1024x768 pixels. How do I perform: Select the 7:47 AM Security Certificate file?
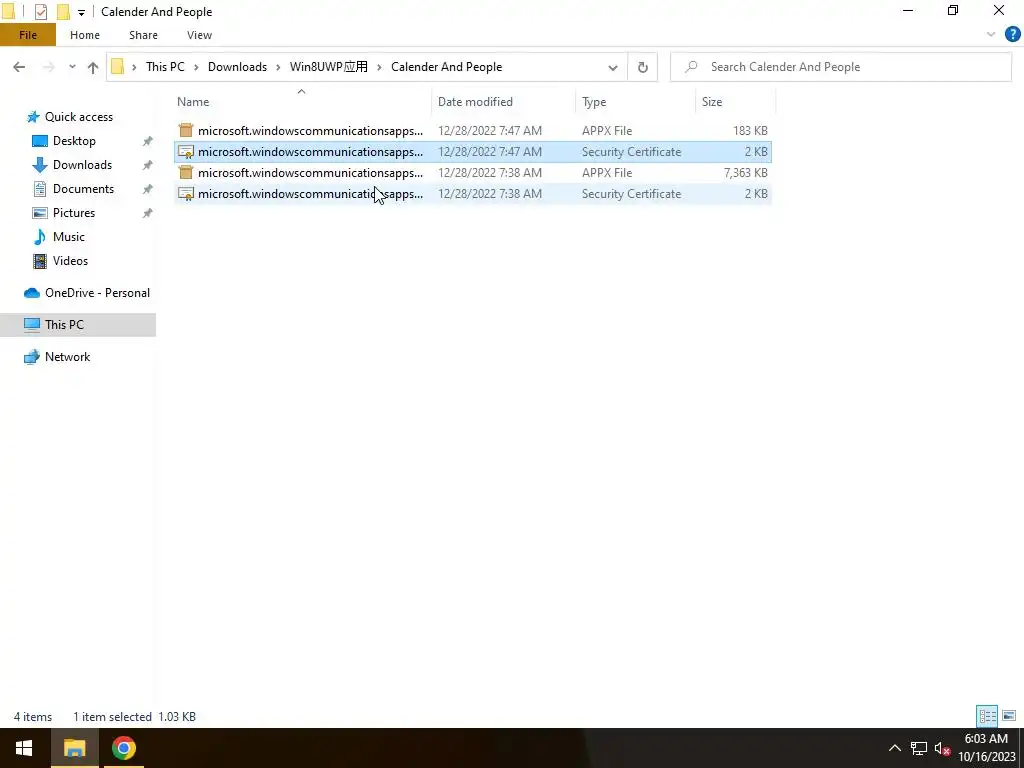473,152
